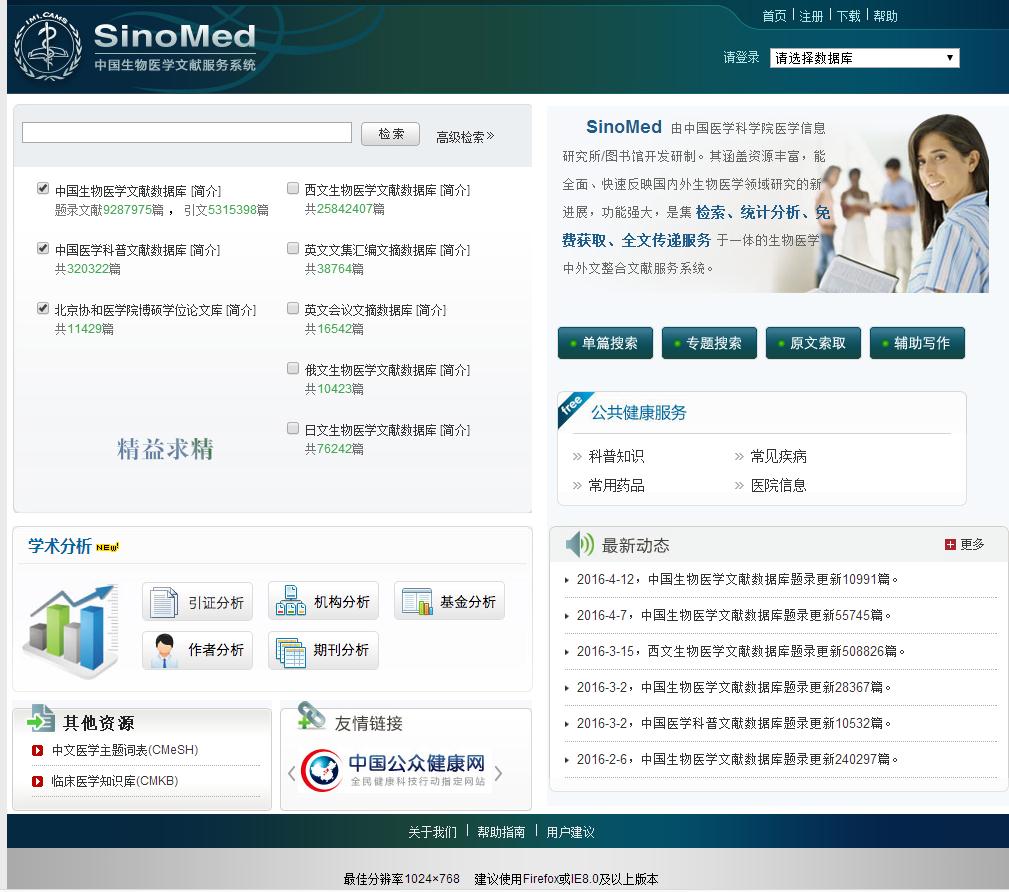This screenshot has height=892, width=1009.
Task: Open institution analysis (机构分析) icon
Action: pos(288,601)
